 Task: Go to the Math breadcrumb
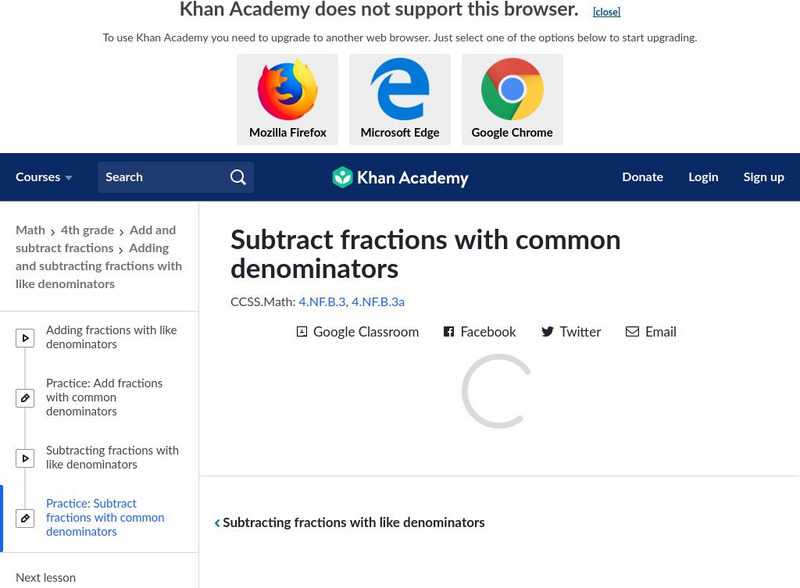click(30, 230)
